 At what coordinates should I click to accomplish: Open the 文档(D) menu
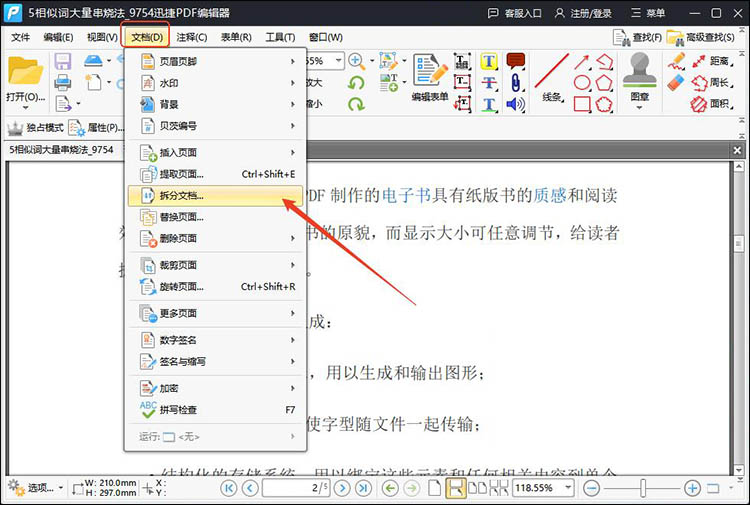click(x=147, y=37)
